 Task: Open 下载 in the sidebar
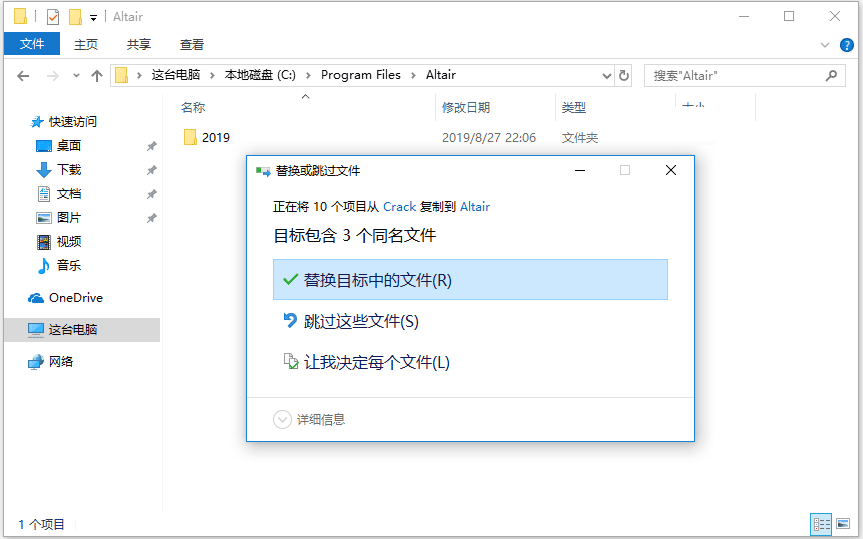pyautogui.click(x=69, y=170)
